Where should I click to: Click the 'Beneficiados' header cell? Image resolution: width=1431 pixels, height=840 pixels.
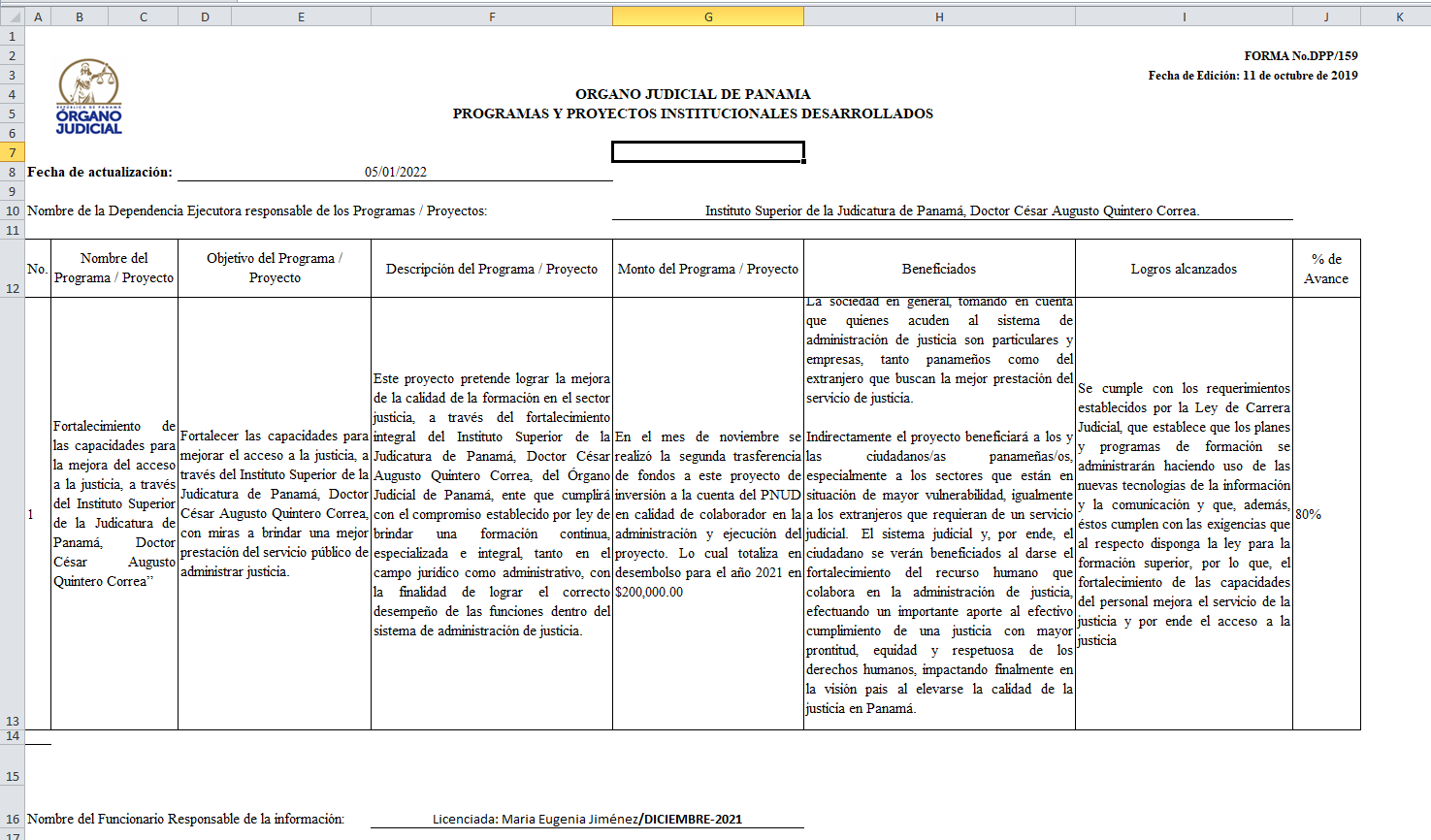[939, 269]
